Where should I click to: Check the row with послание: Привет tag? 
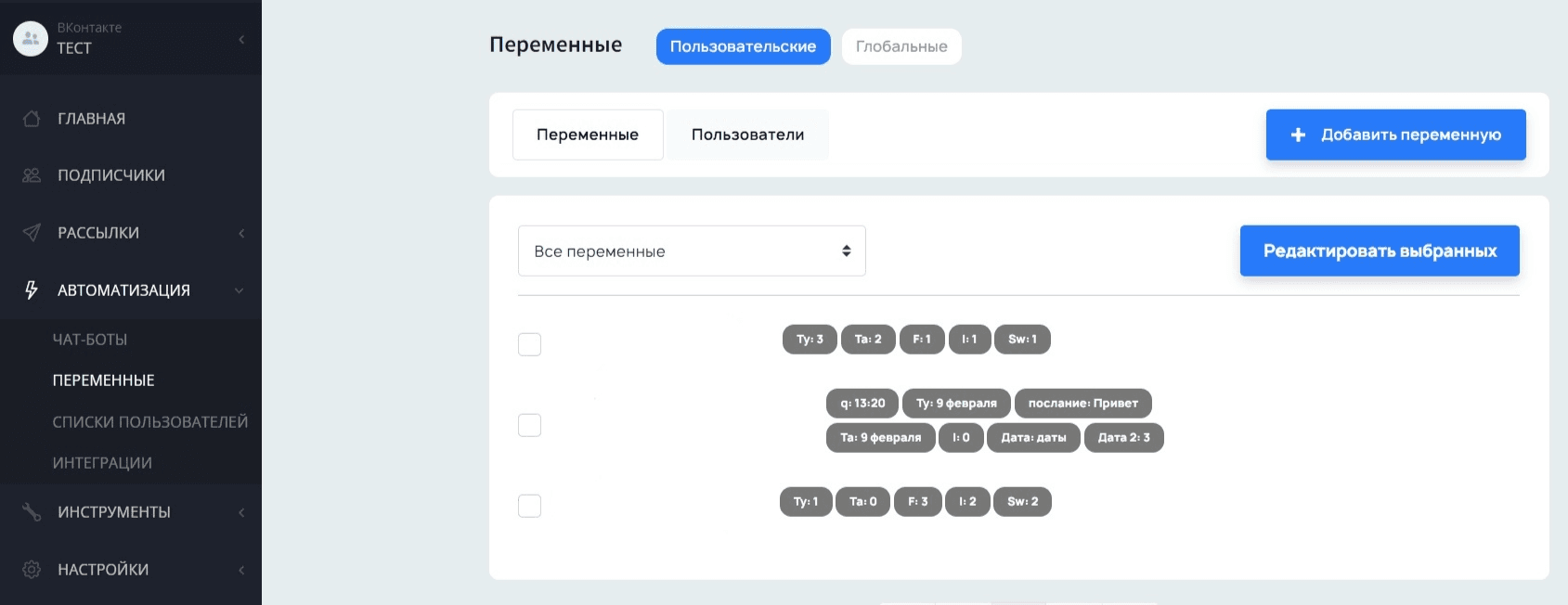(529, 425)
